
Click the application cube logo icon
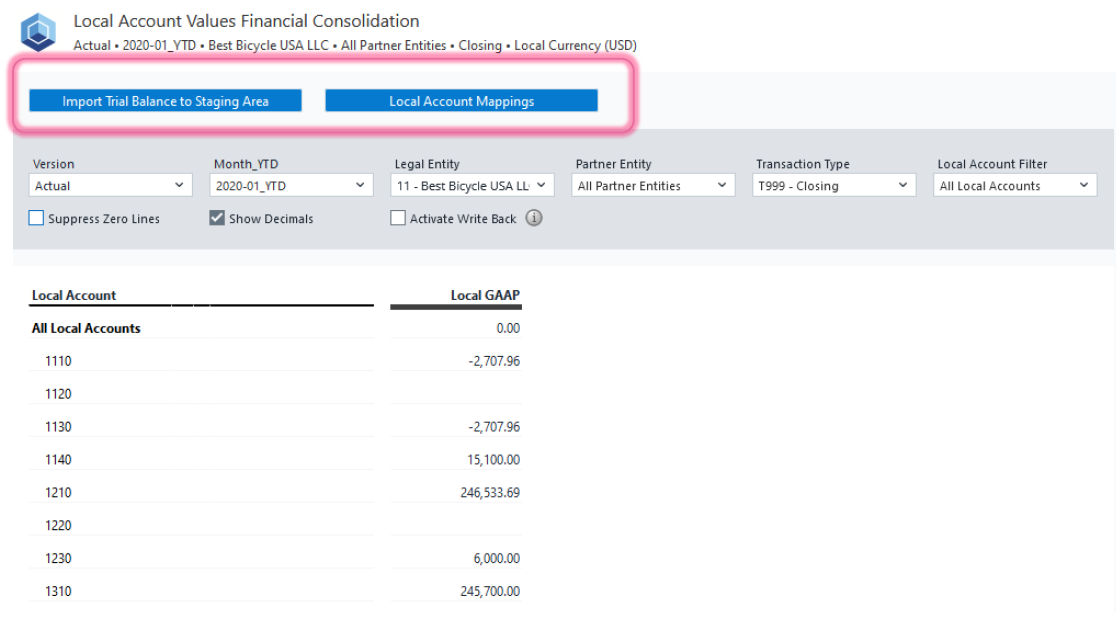39,32
